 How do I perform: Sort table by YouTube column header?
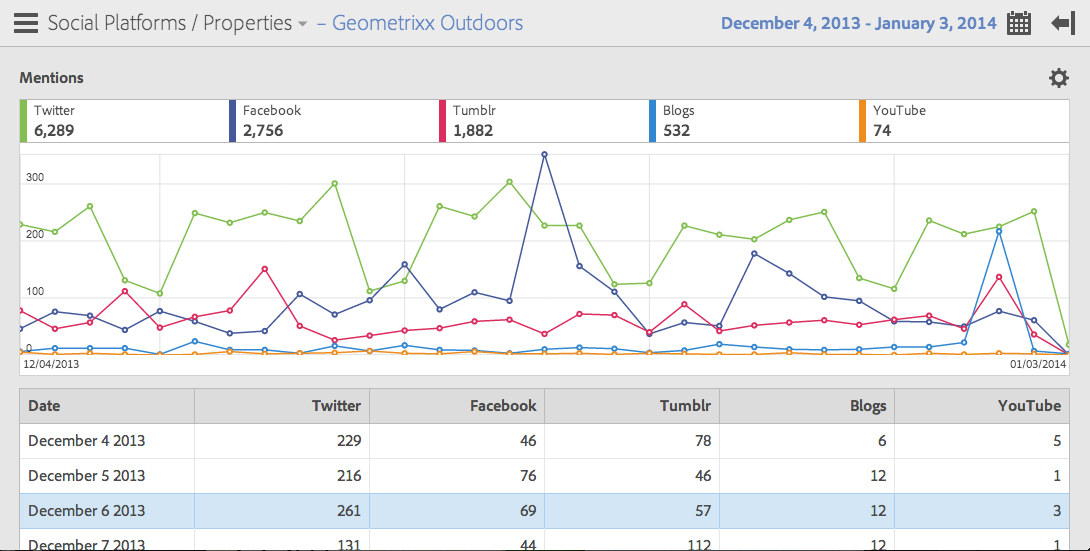980,406
